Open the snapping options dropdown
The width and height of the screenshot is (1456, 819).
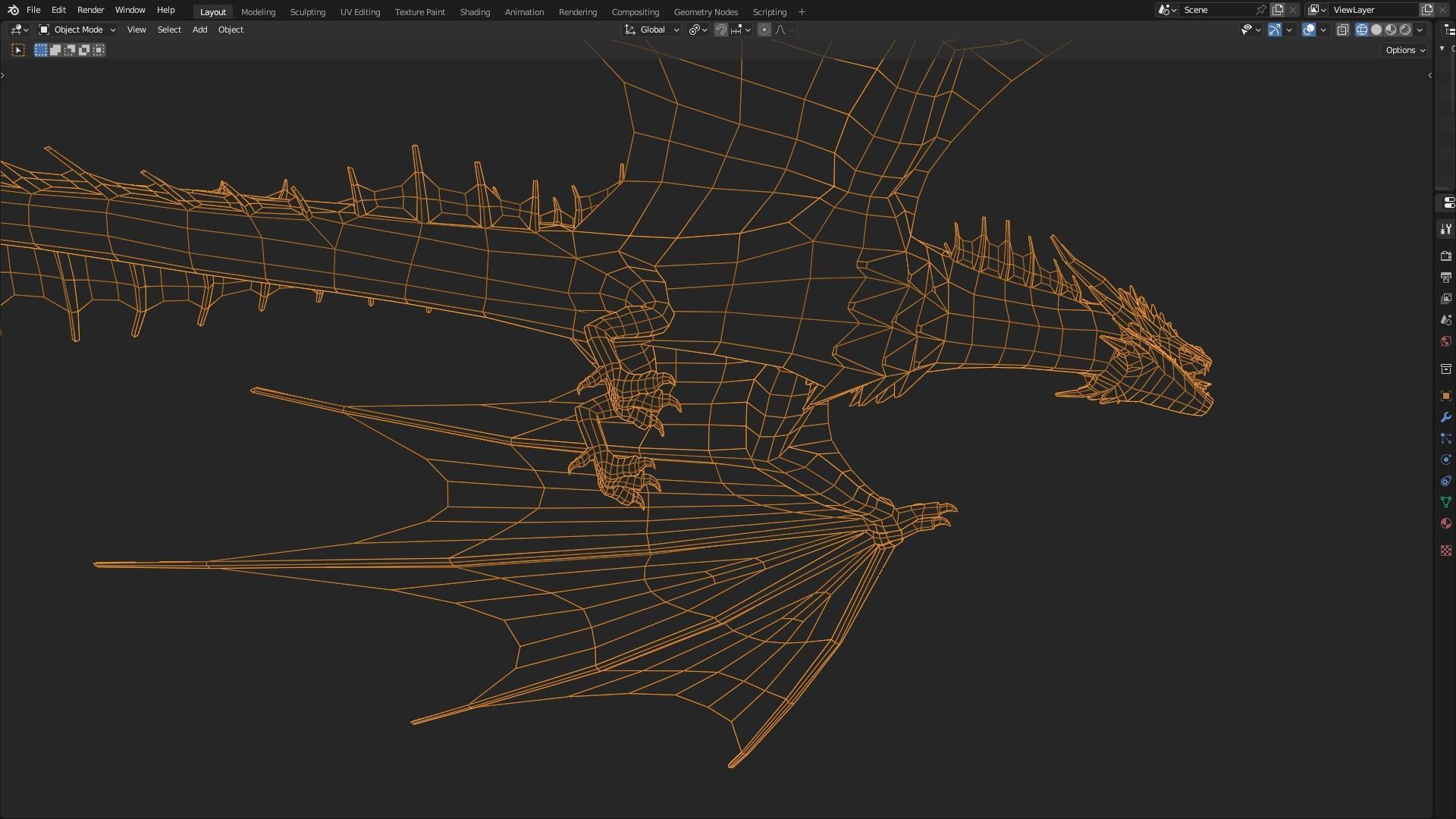pyautogui.click(x=740, y=30)
